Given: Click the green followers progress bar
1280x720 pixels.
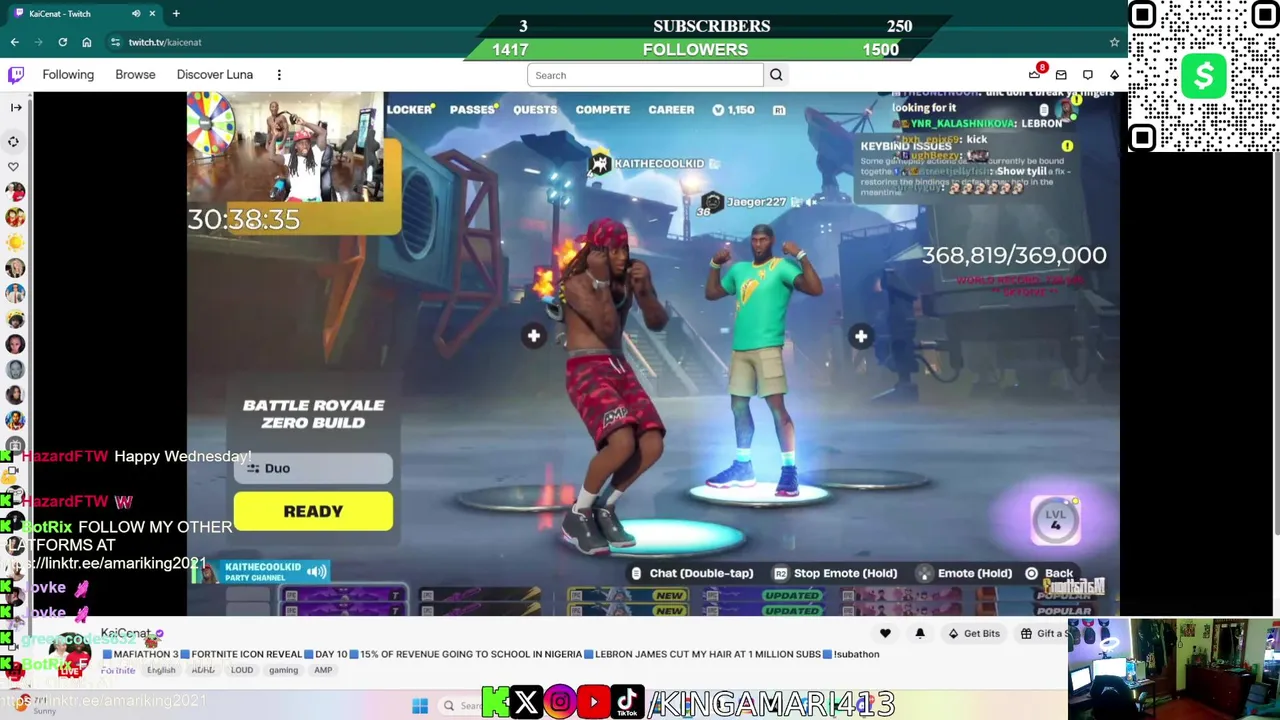Looking at the screenshot, I should [x=696, y=49].
